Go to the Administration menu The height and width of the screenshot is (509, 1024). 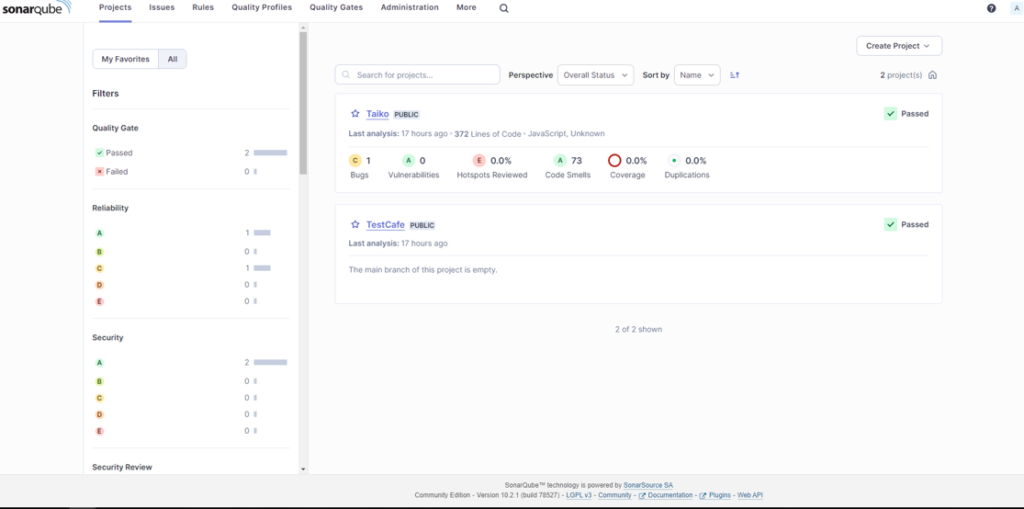(x=410, y=8)
